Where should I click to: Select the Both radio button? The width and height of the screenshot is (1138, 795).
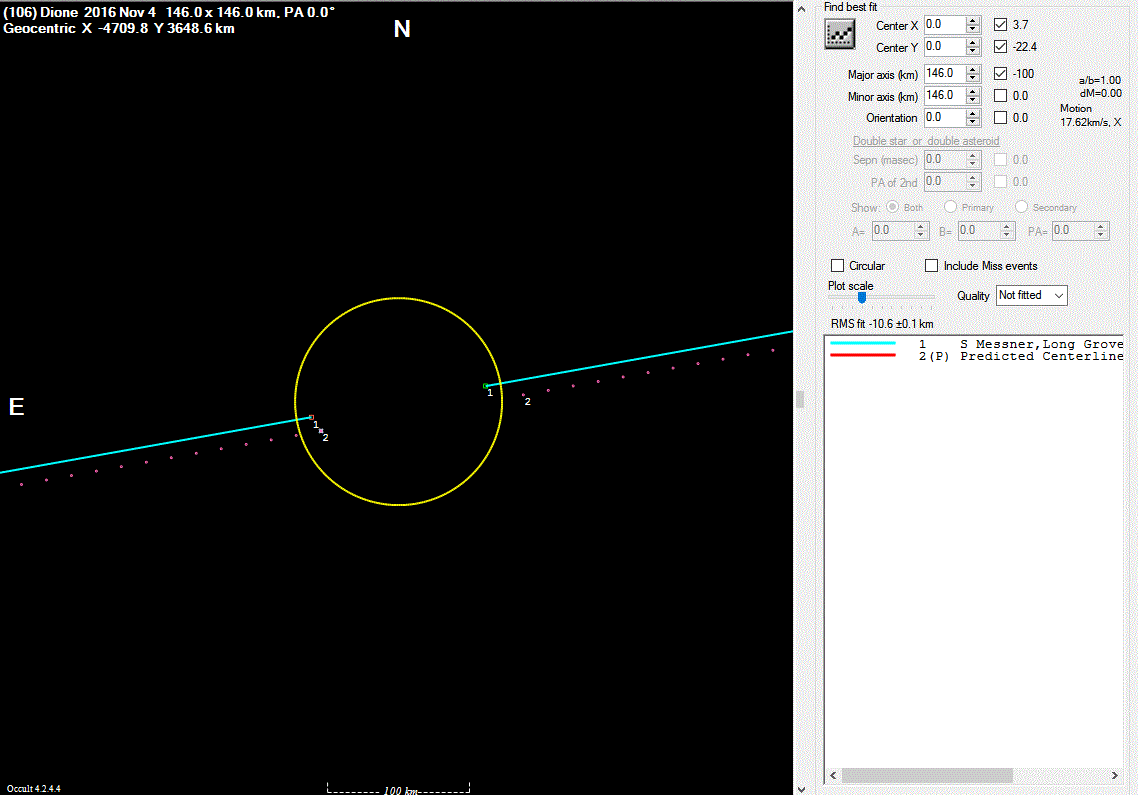coord(893,207)
